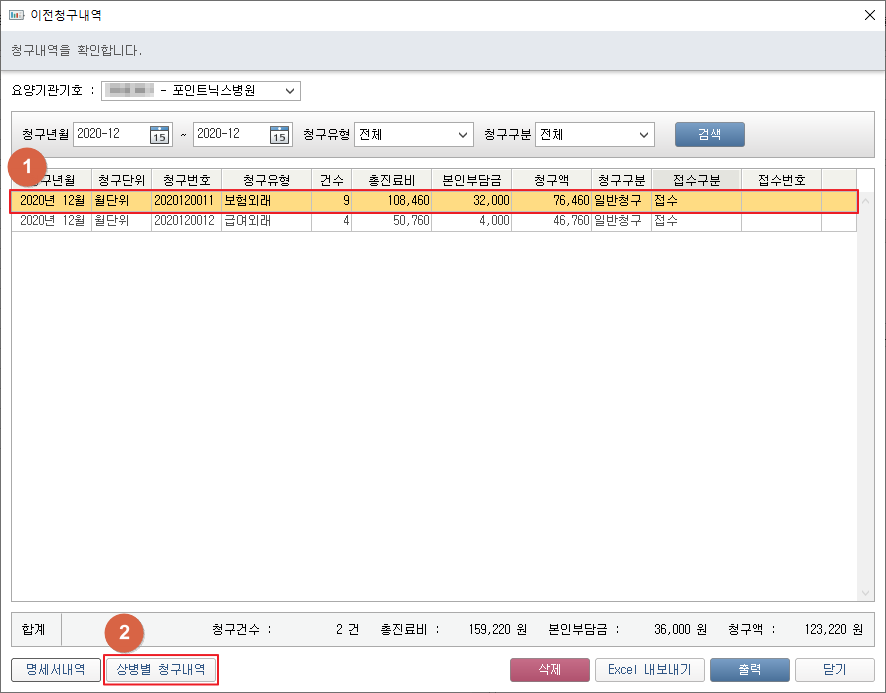Click the 검색 search button

[x=709, y=135]
